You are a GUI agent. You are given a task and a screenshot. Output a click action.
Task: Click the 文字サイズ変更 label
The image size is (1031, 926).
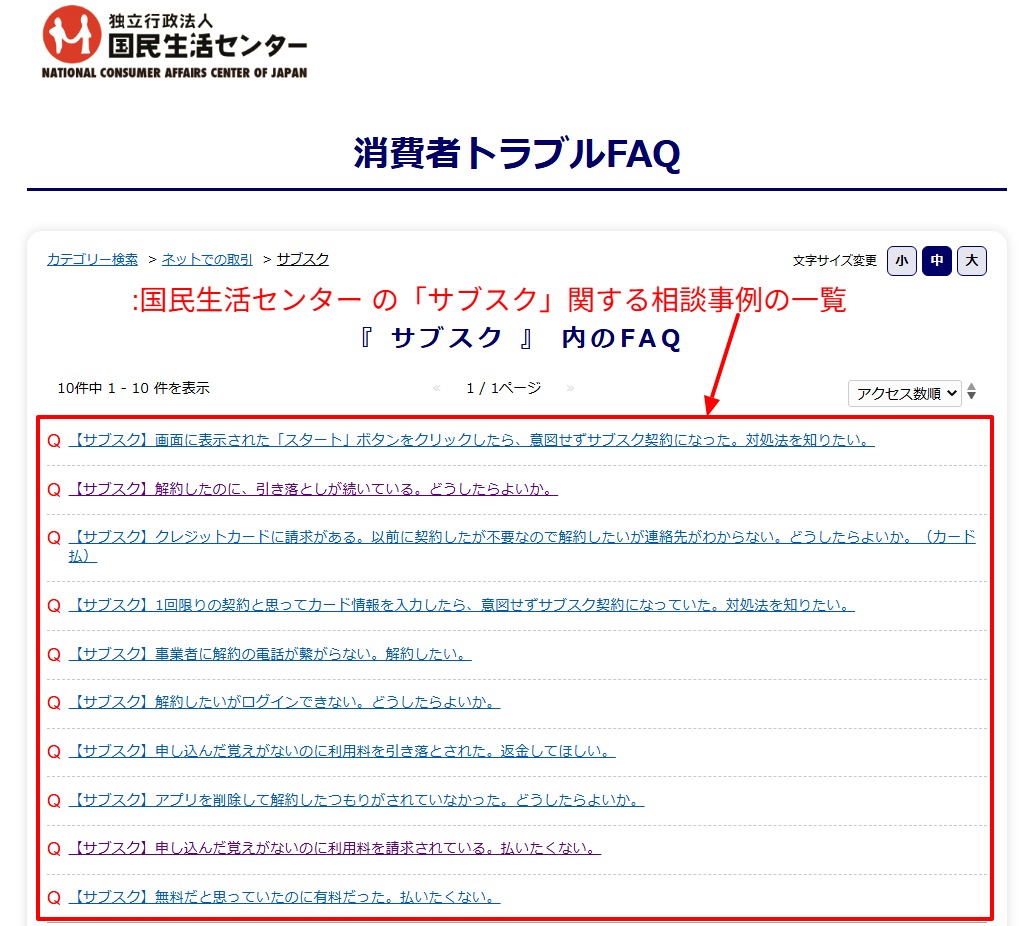click(x=834, y=261)
